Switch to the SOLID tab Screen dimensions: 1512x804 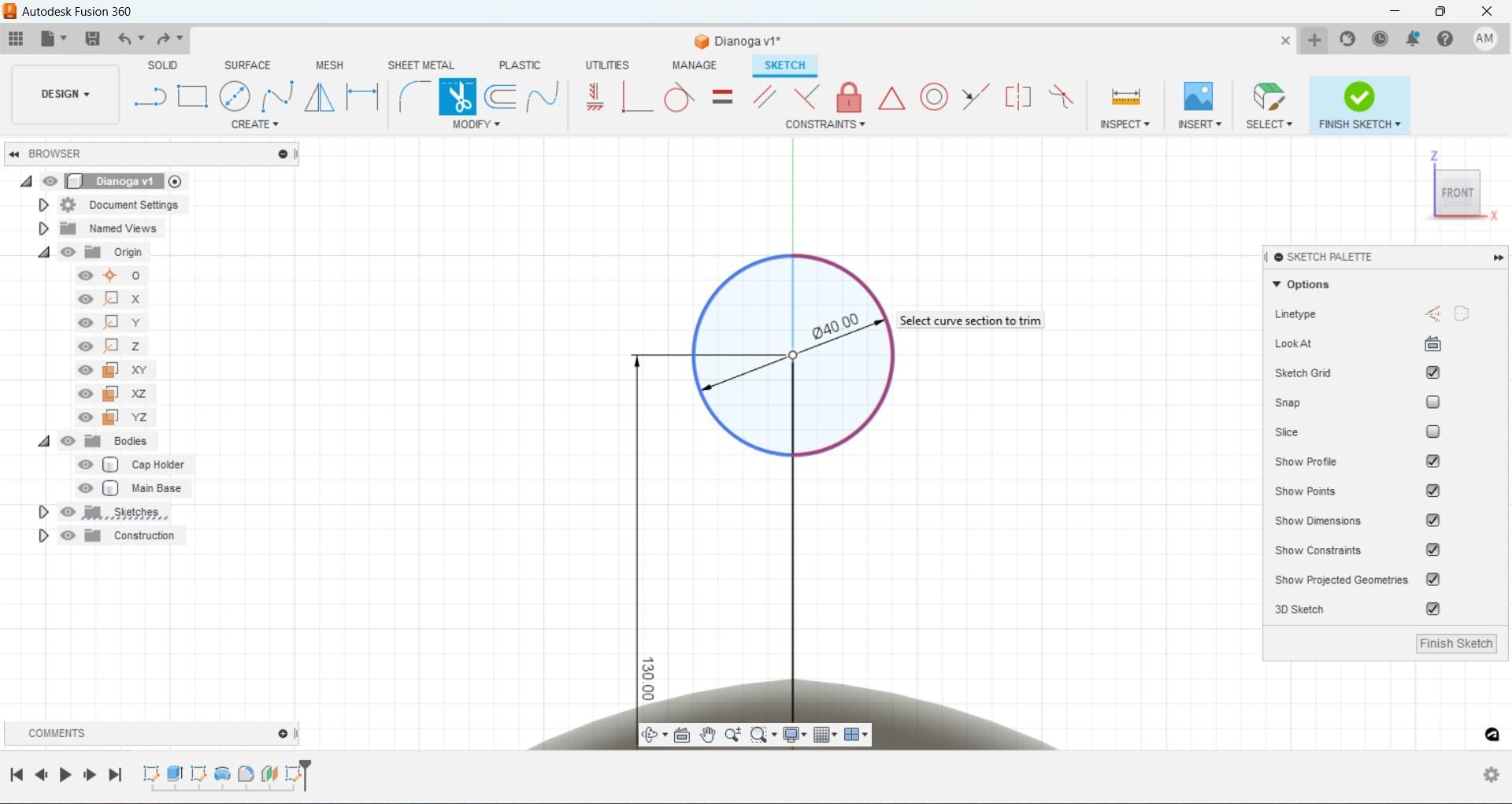[x=162, y=65]
